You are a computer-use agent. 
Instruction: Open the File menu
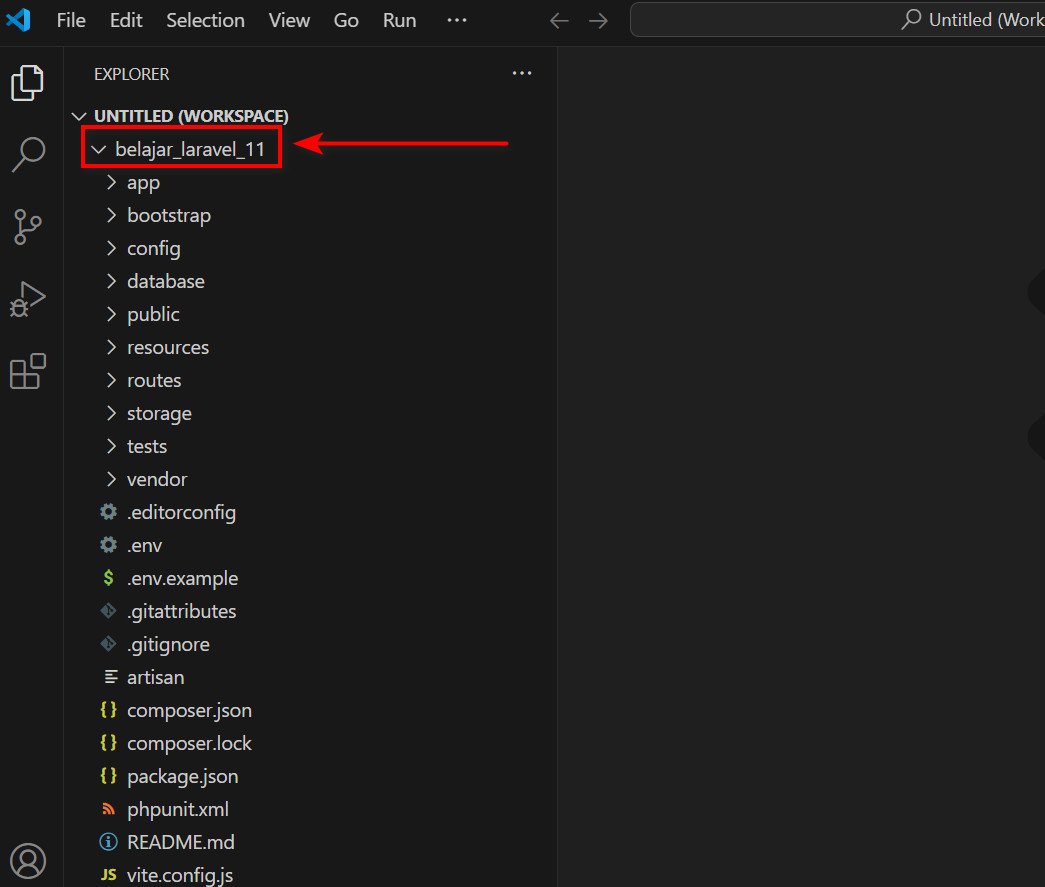click(71, 21)
